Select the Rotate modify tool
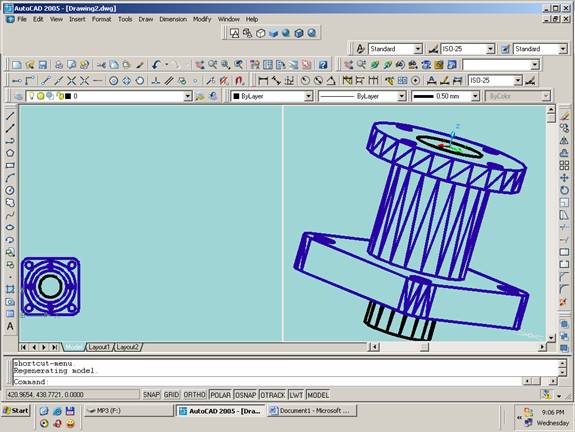 (x=565, y=190)
